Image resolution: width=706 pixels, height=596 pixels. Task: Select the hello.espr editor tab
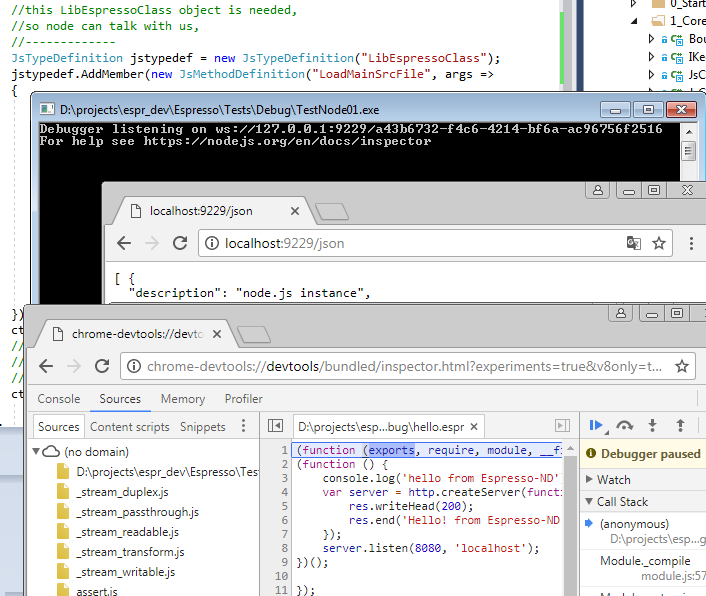coord(381,427)
